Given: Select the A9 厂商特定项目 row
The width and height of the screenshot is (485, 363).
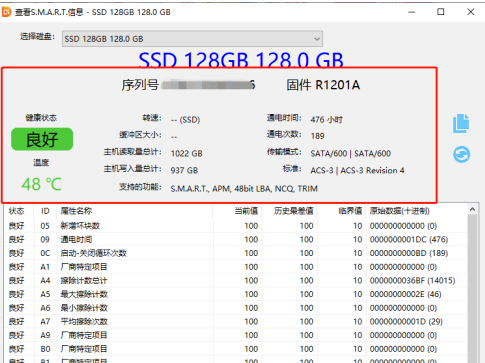Looking at the screenshot, I should [x=235, y=335].
